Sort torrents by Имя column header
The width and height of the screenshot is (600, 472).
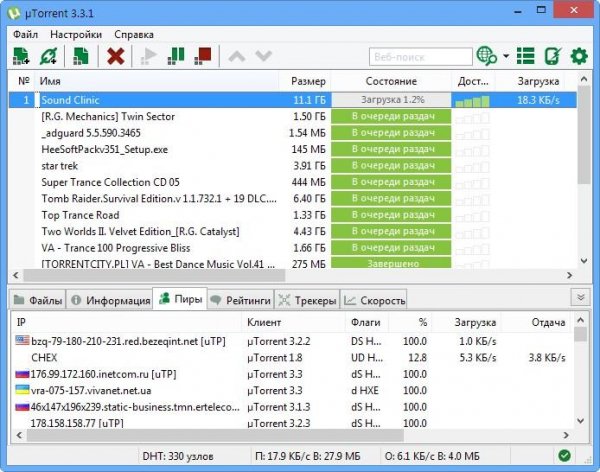click(157, 81)
